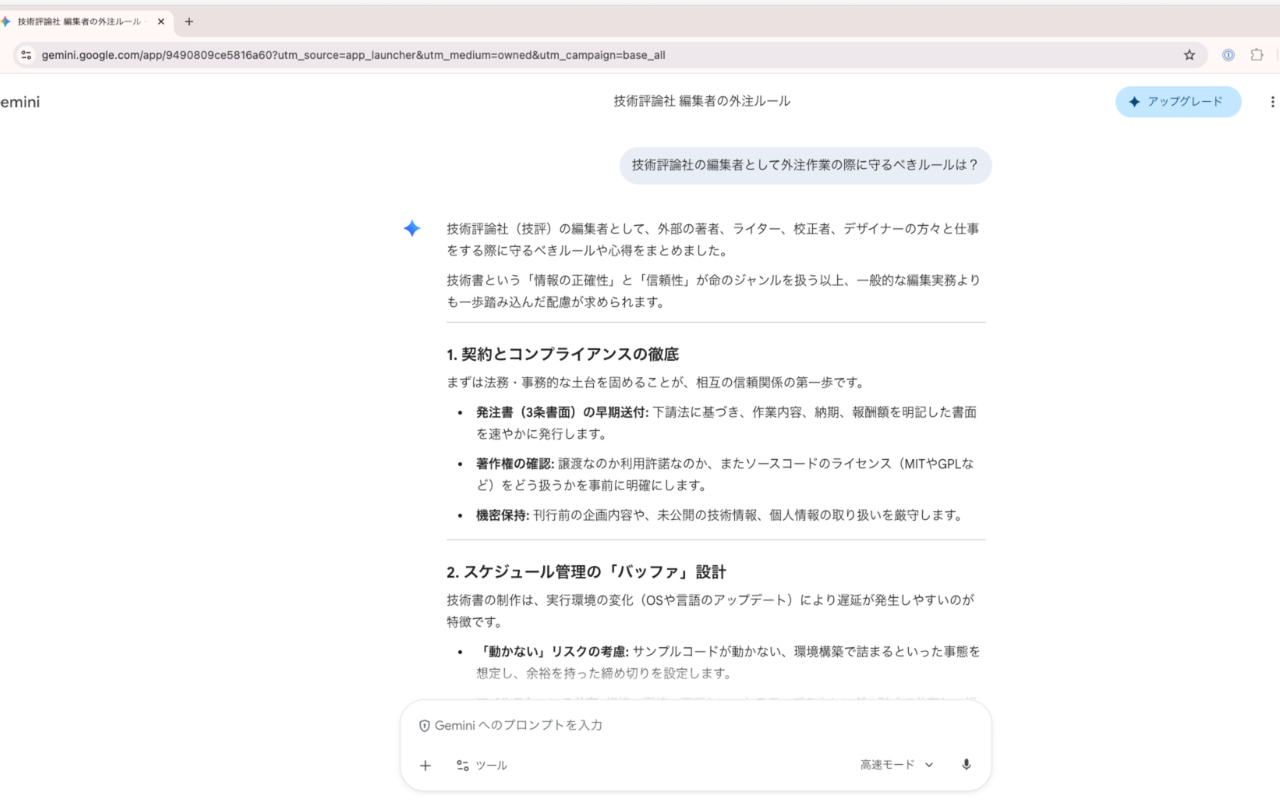The image size is (1280, 800).
Task: Click sentence 技術書の制作は、実行環境の変化
Action: (x=710, y=610)
